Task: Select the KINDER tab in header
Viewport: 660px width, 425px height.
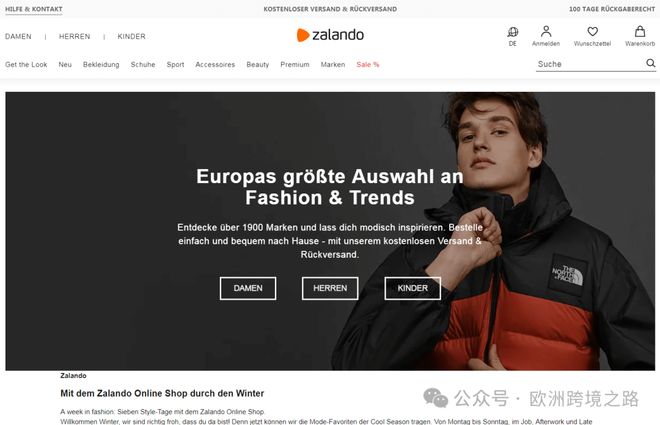Action: coord(131,37)
